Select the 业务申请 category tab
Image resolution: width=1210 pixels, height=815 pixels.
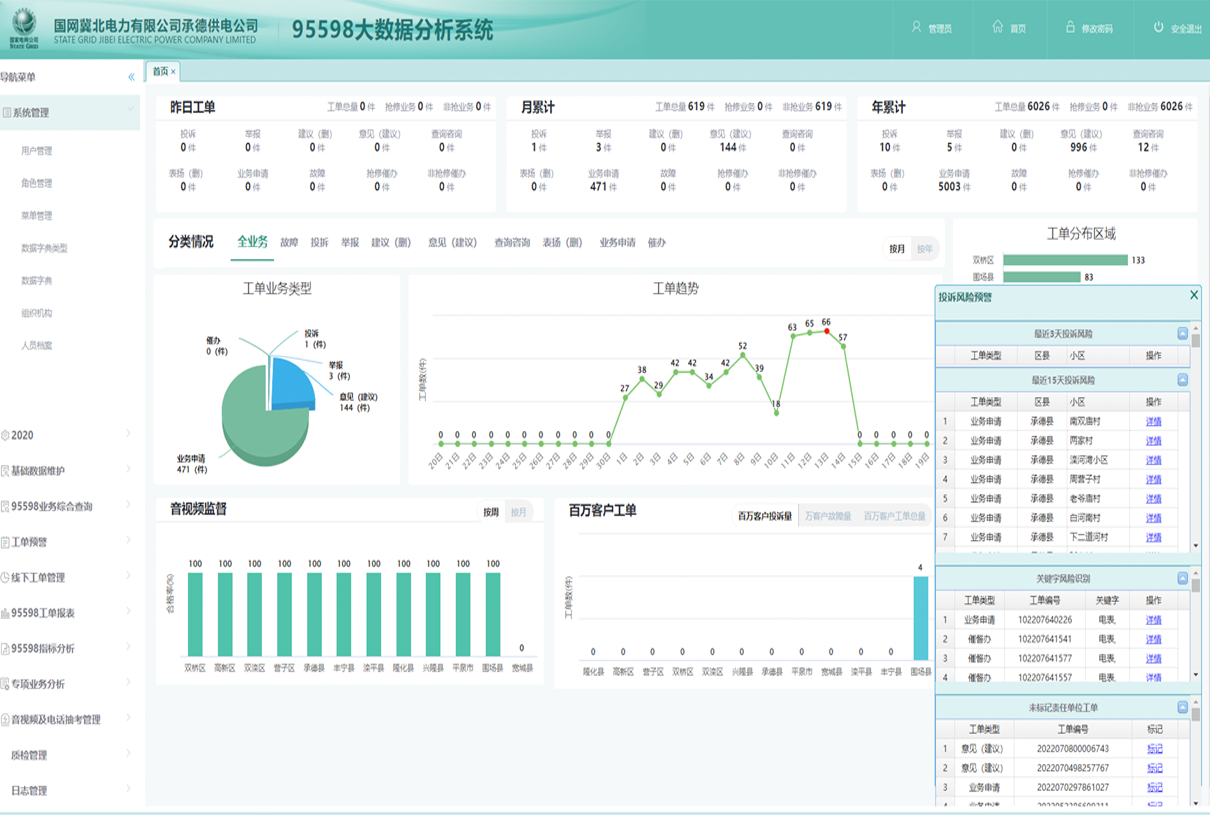click(x=618, y=242)
